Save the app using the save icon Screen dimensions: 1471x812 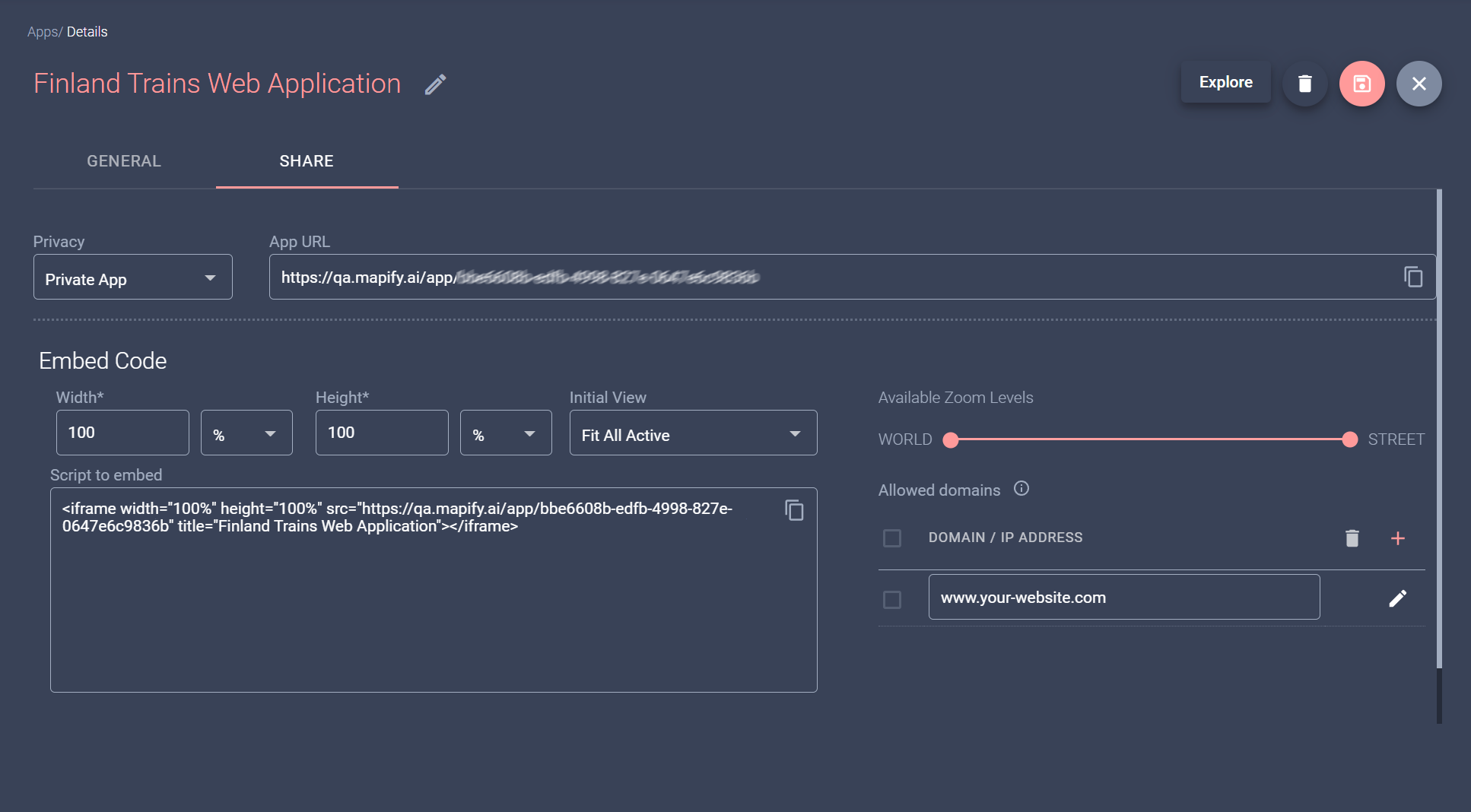[1361, 84]
